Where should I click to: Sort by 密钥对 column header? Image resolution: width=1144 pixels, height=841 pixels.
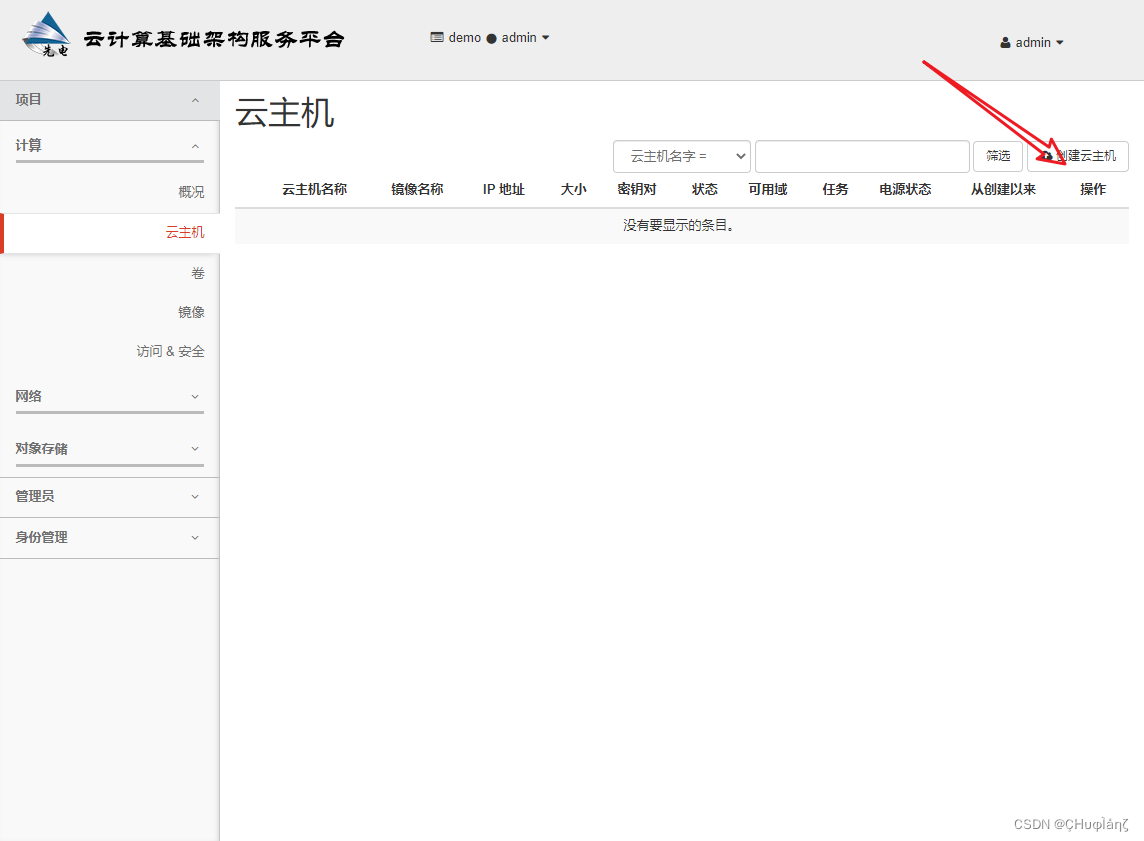point(637,190)
